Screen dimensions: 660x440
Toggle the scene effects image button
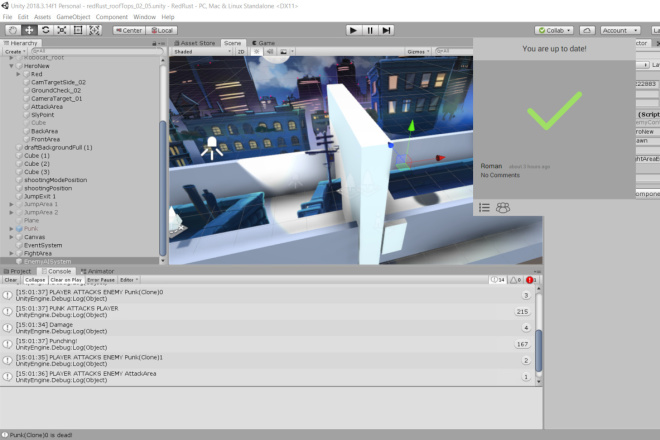284,51
